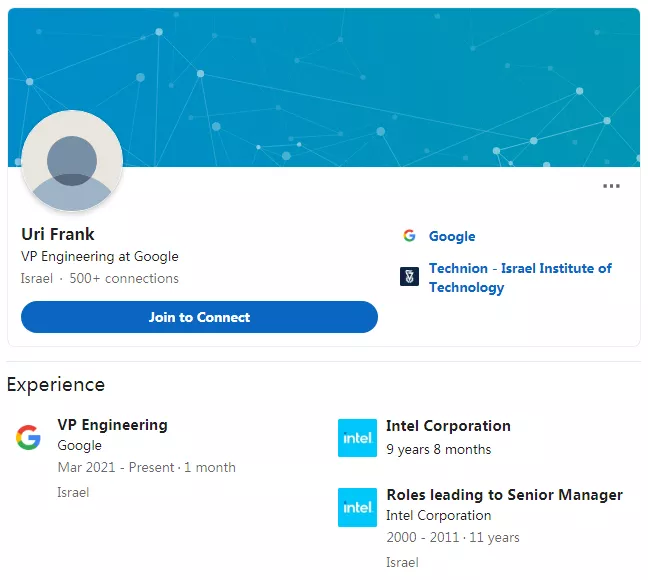This screenshot has height=580, width=648.
Task: Click the default profile avatar picture
Action: click(x=72, y=161)
